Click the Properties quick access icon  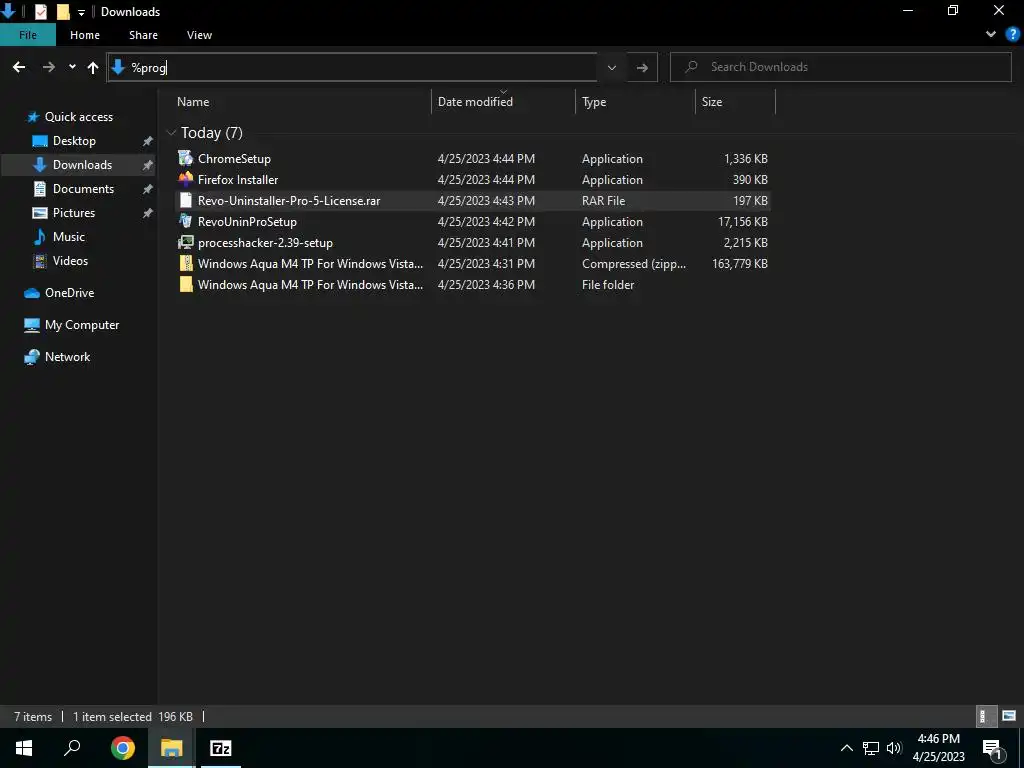click(40, 12)
